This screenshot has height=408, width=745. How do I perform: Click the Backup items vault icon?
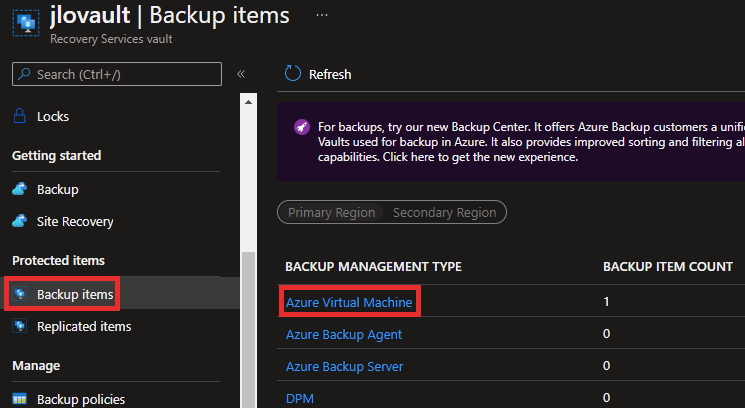(19, 294)
